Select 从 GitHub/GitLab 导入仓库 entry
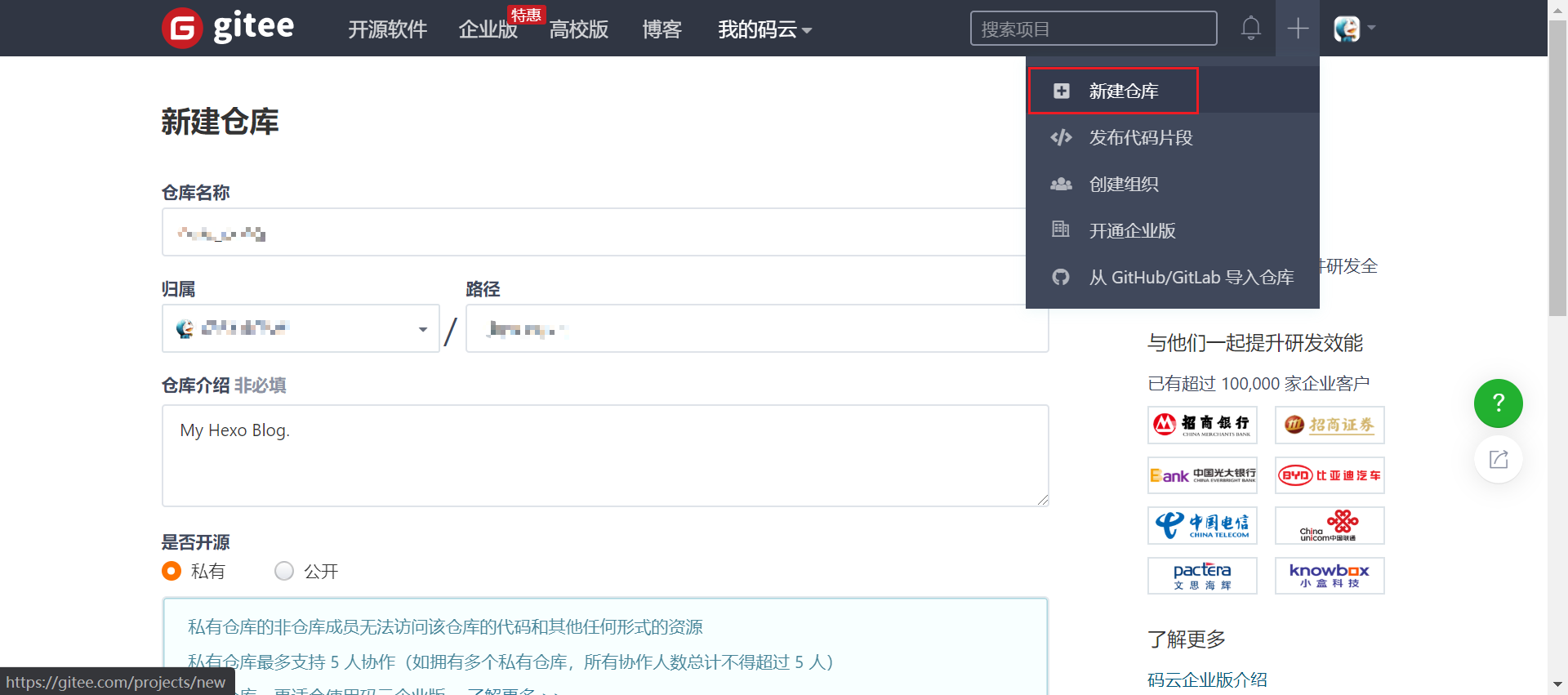1568x695 pixels. 1173,277
